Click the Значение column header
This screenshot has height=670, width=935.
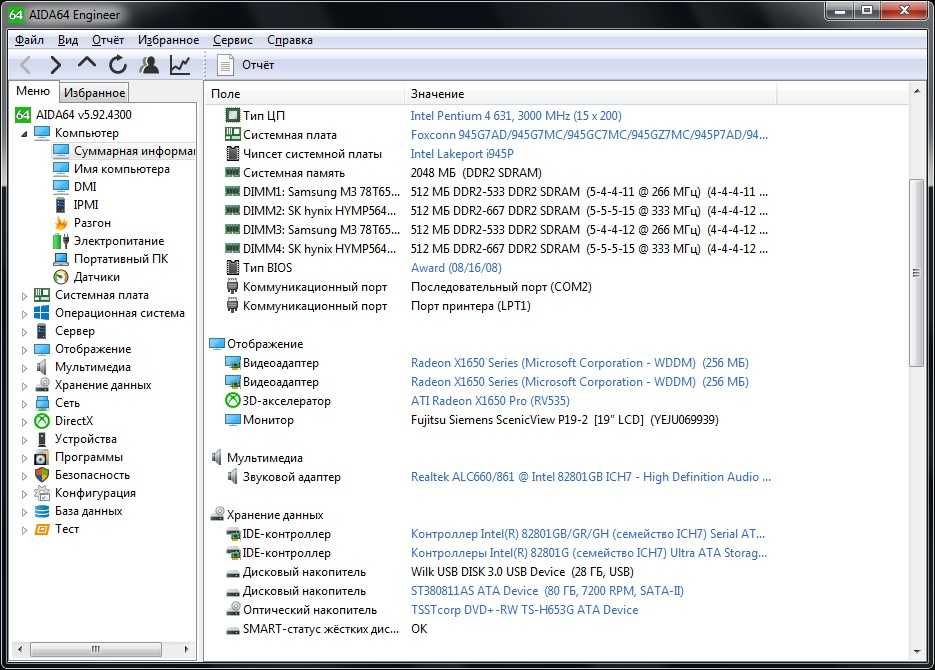coord(590,94)
